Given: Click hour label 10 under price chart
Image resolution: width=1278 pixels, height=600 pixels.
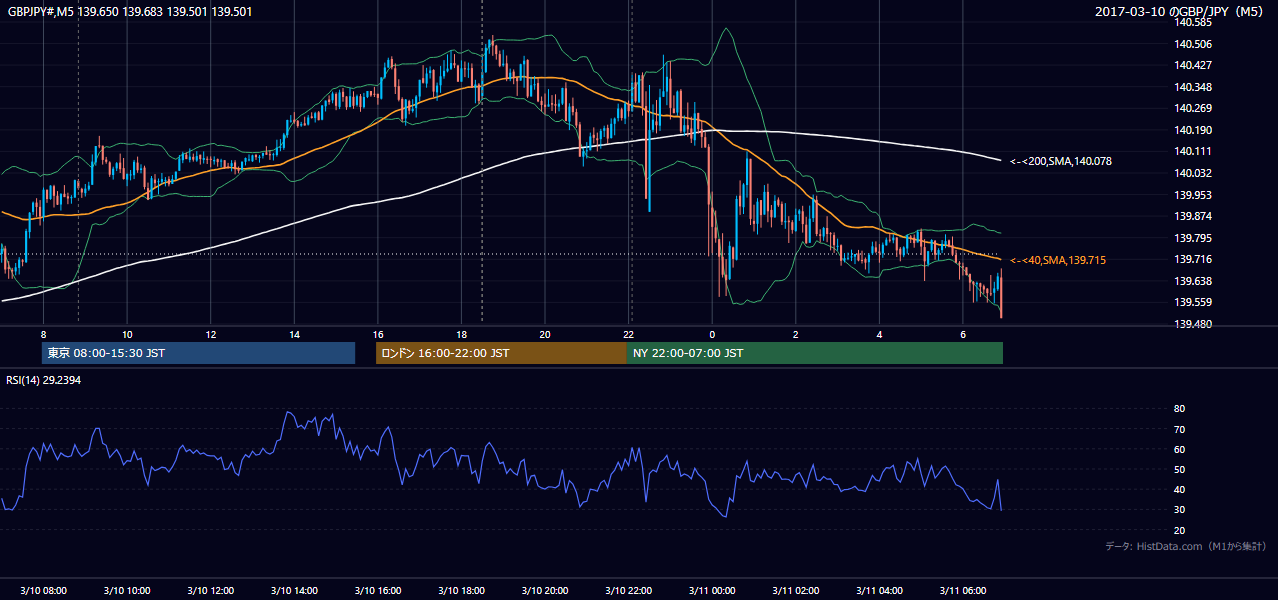Looking at the screenshot, I should pyautogui.click(x=127, y=334).
